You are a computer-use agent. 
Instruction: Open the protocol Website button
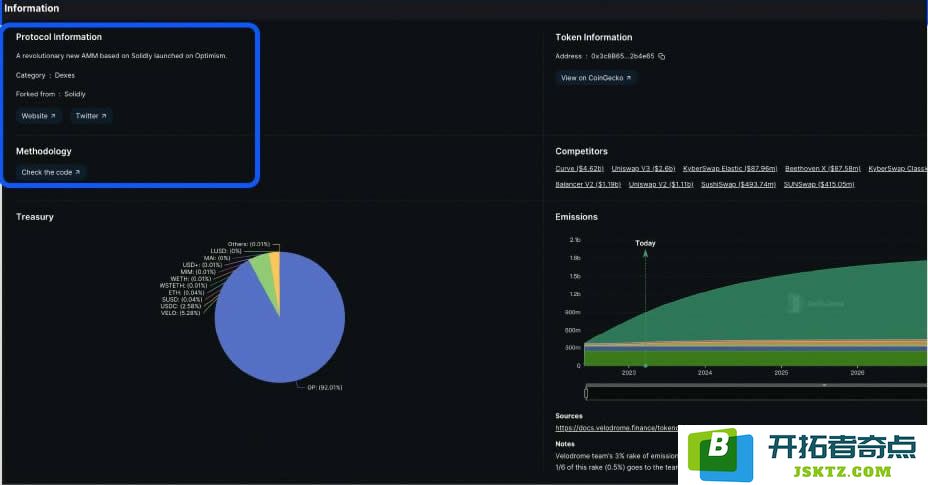point(38,116)
